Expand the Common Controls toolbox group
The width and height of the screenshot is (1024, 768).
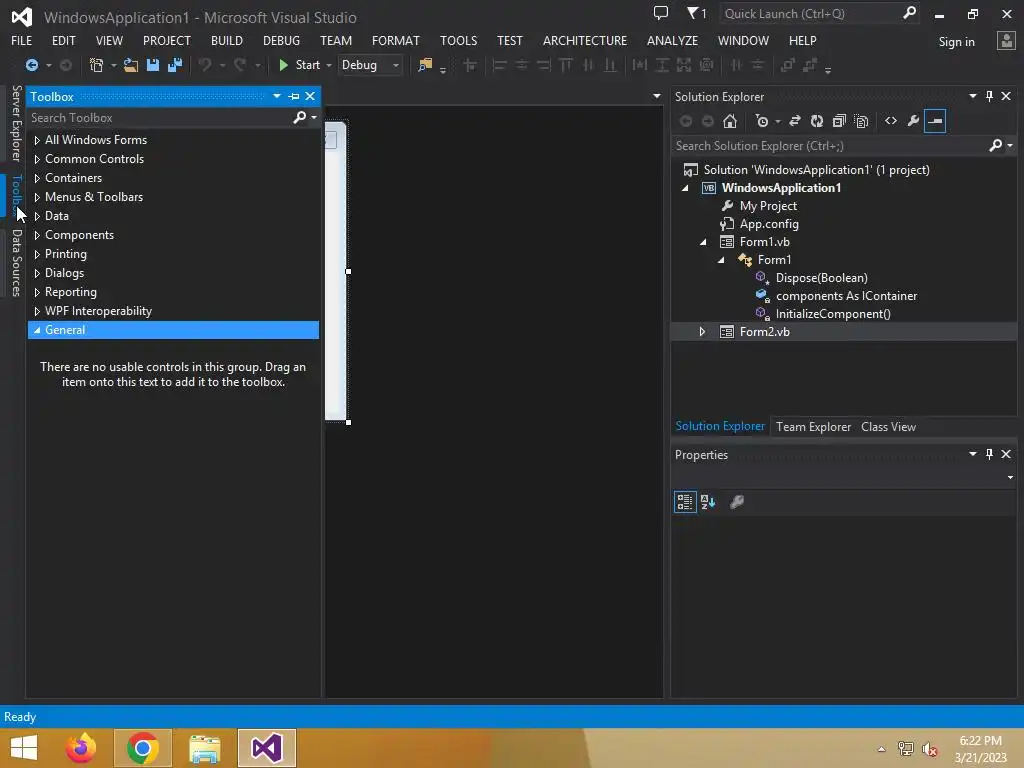click(x=37, y=159)
